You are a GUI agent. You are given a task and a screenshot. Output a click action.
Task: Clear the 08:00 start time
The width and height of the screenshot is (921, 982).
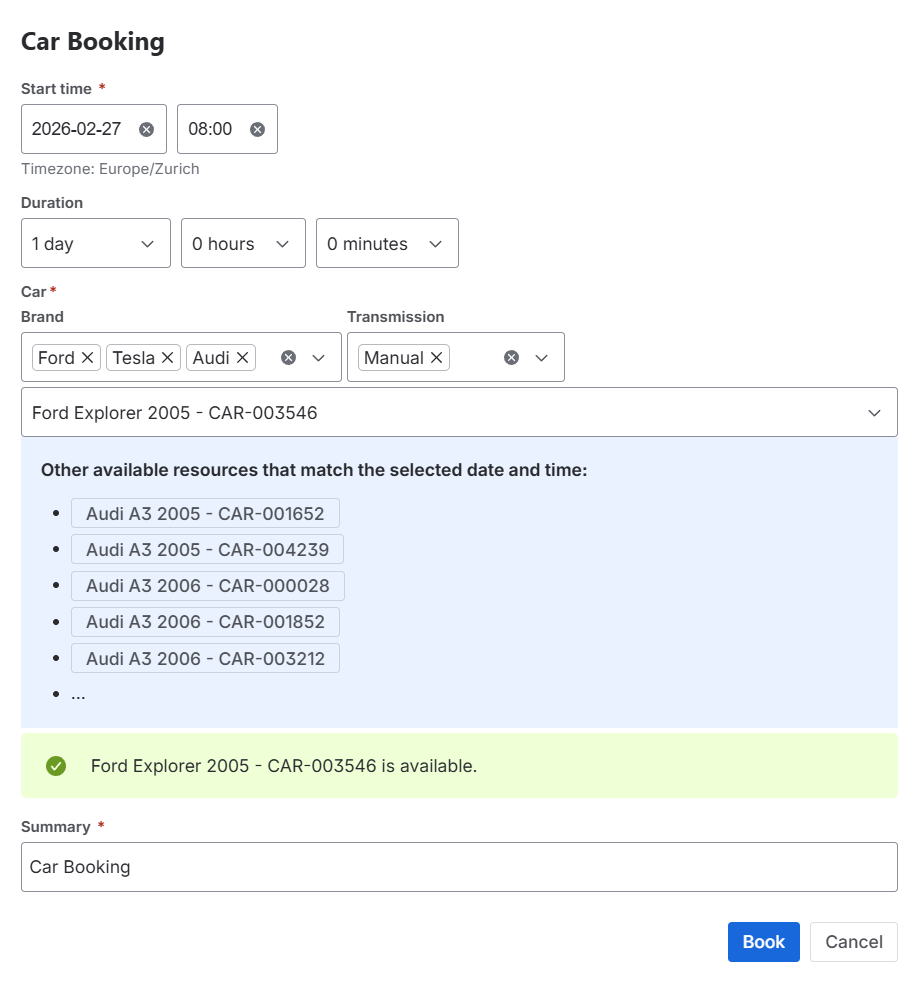tap(257, 129)
